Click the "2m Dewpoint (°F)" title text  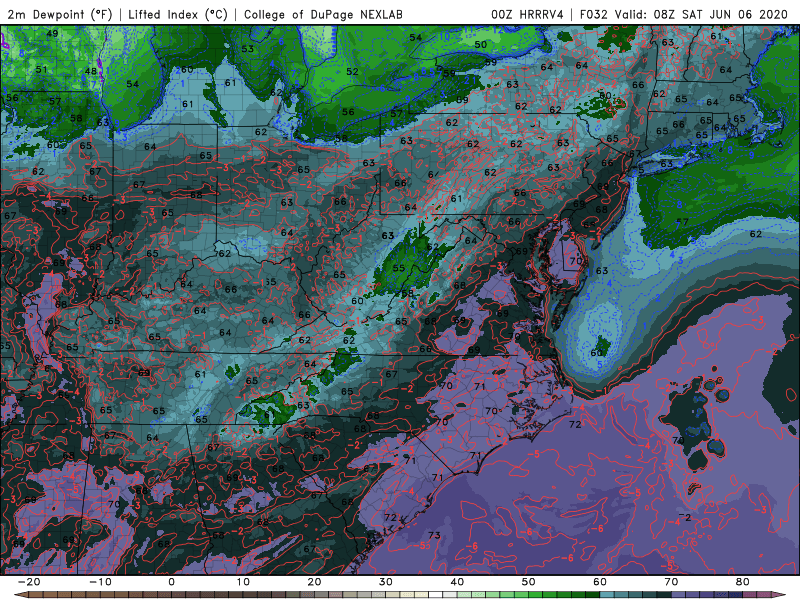(x=59, y=15)
